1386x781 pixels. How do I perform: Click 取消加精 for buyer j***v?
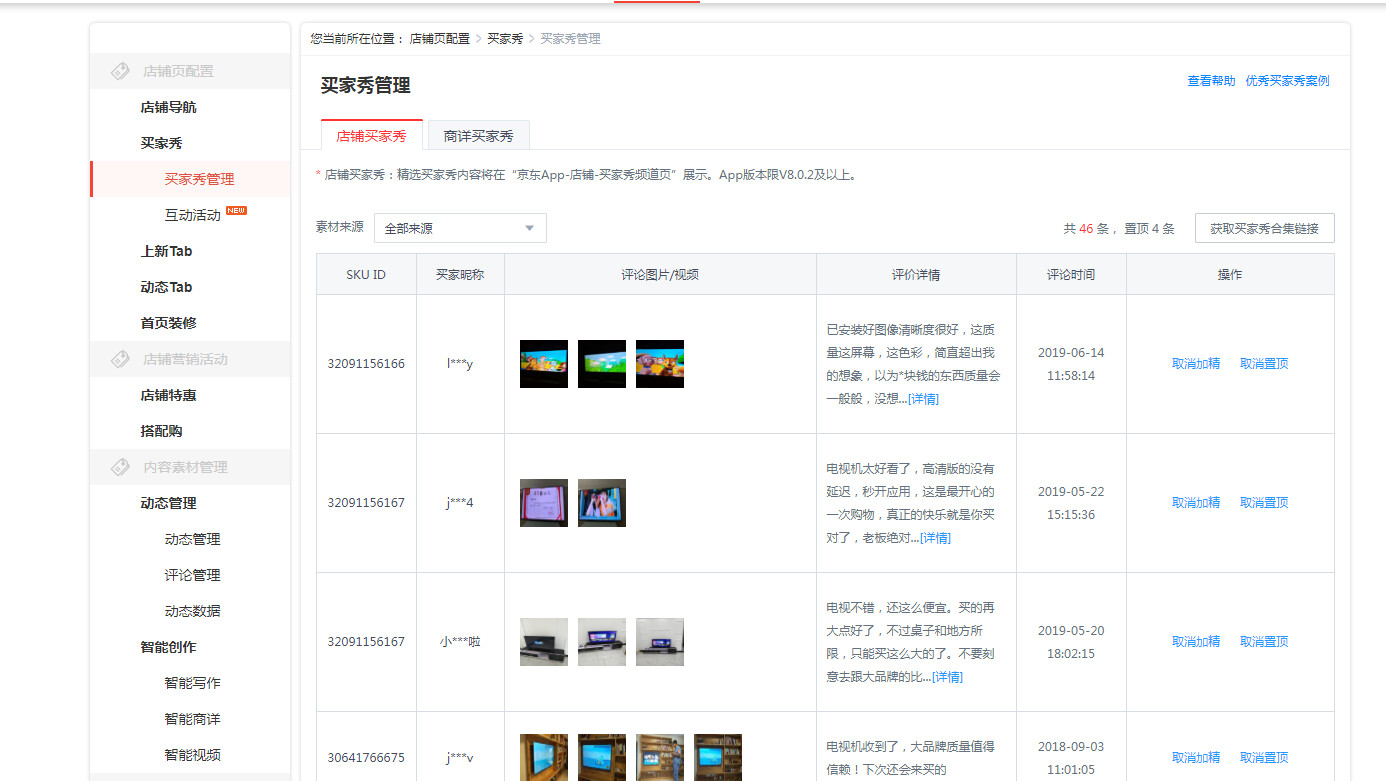(x=1196, y=758)
